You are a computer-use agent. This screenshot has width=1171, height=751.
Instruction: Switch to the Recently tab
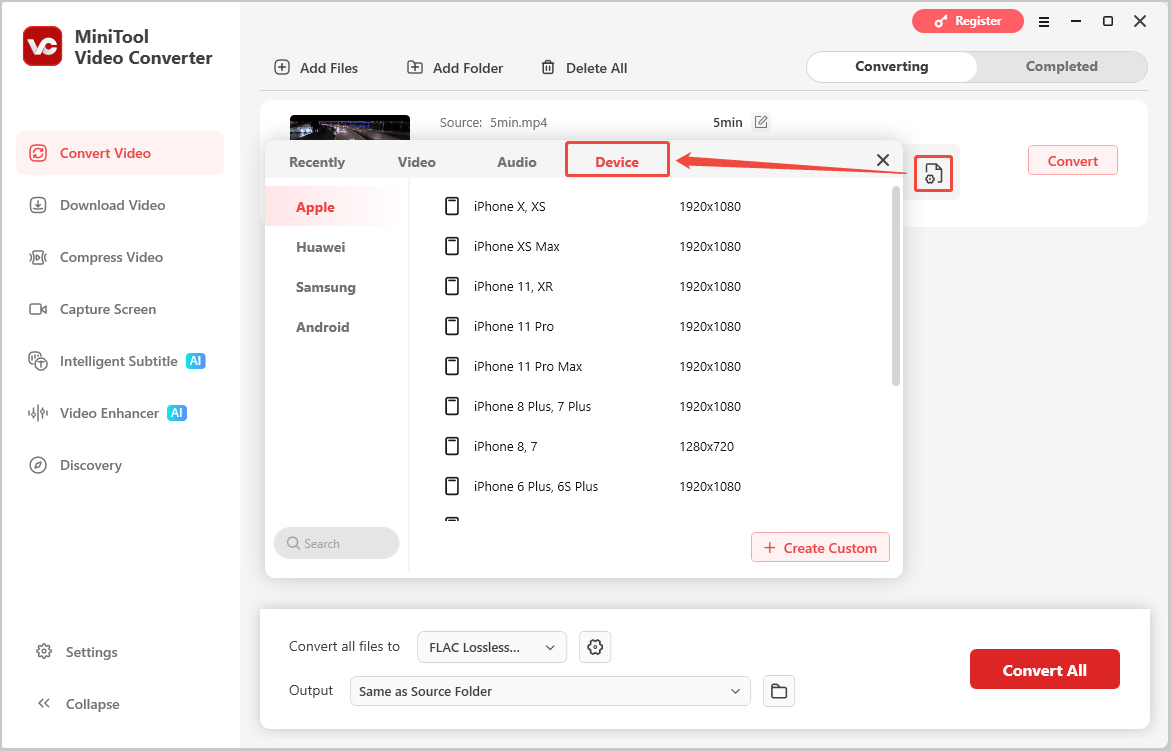click(317, 162)
